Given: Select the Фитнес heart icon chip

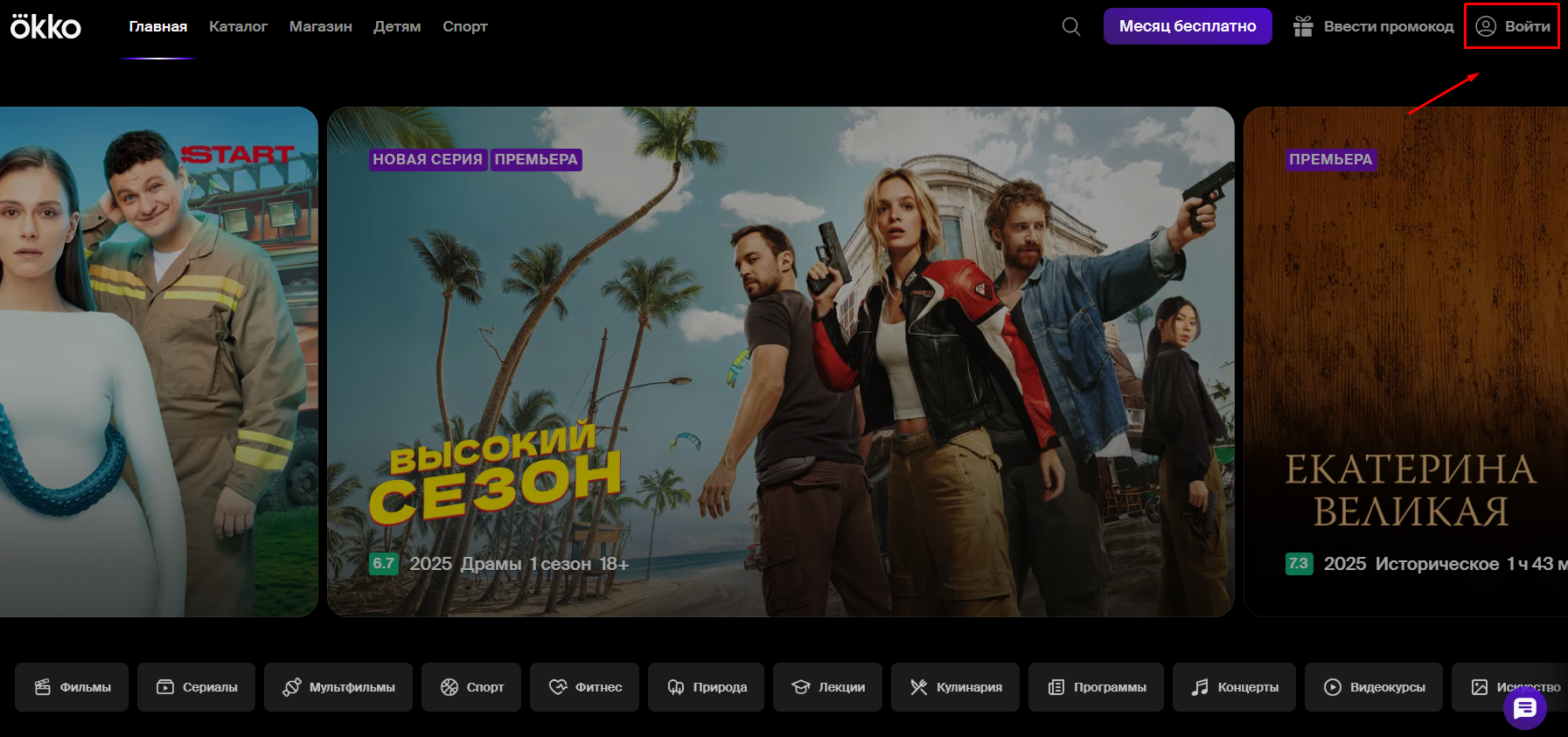Looking at the screenshot, I should click(x=584, y=687).
